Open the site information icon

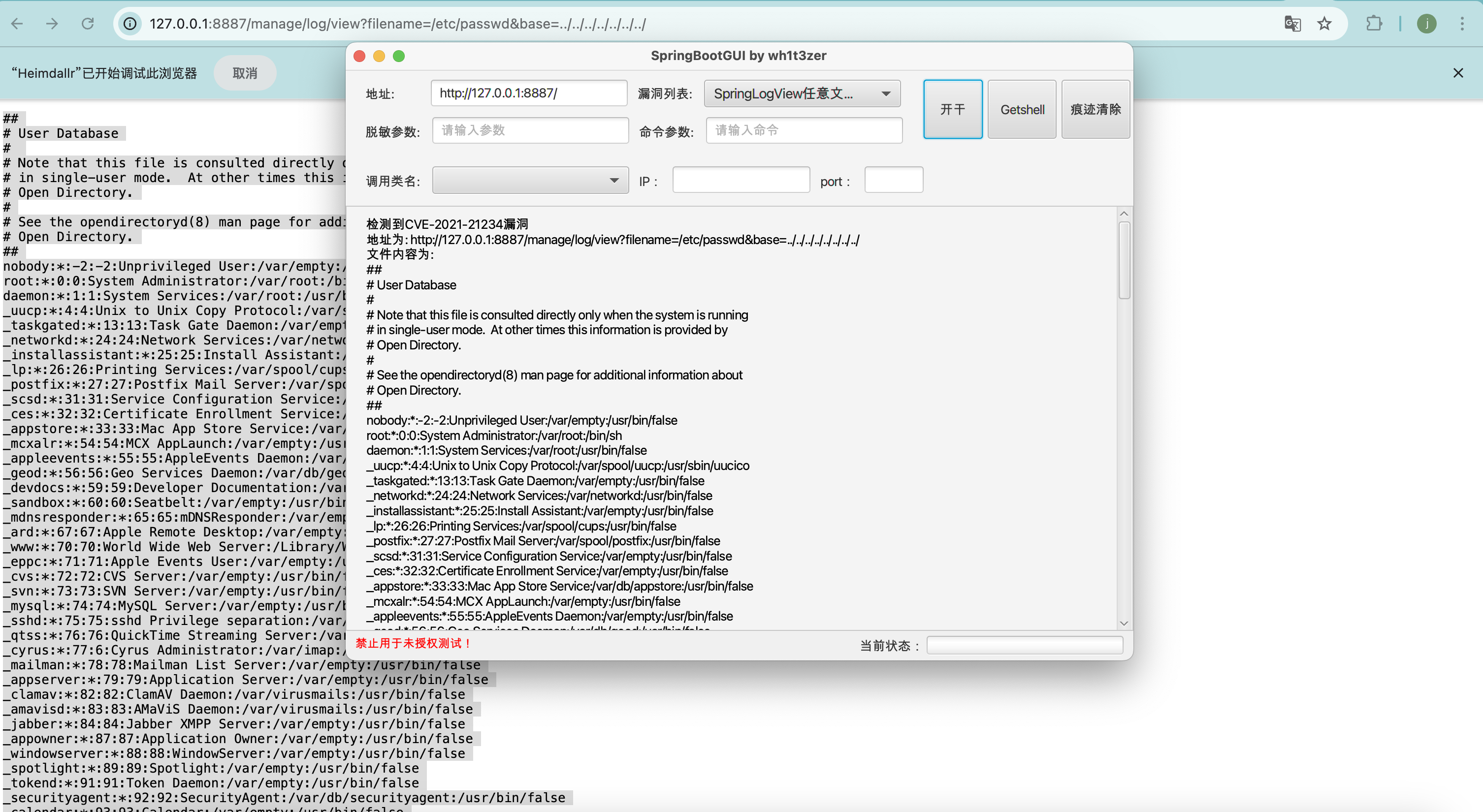tap(130, 24)
